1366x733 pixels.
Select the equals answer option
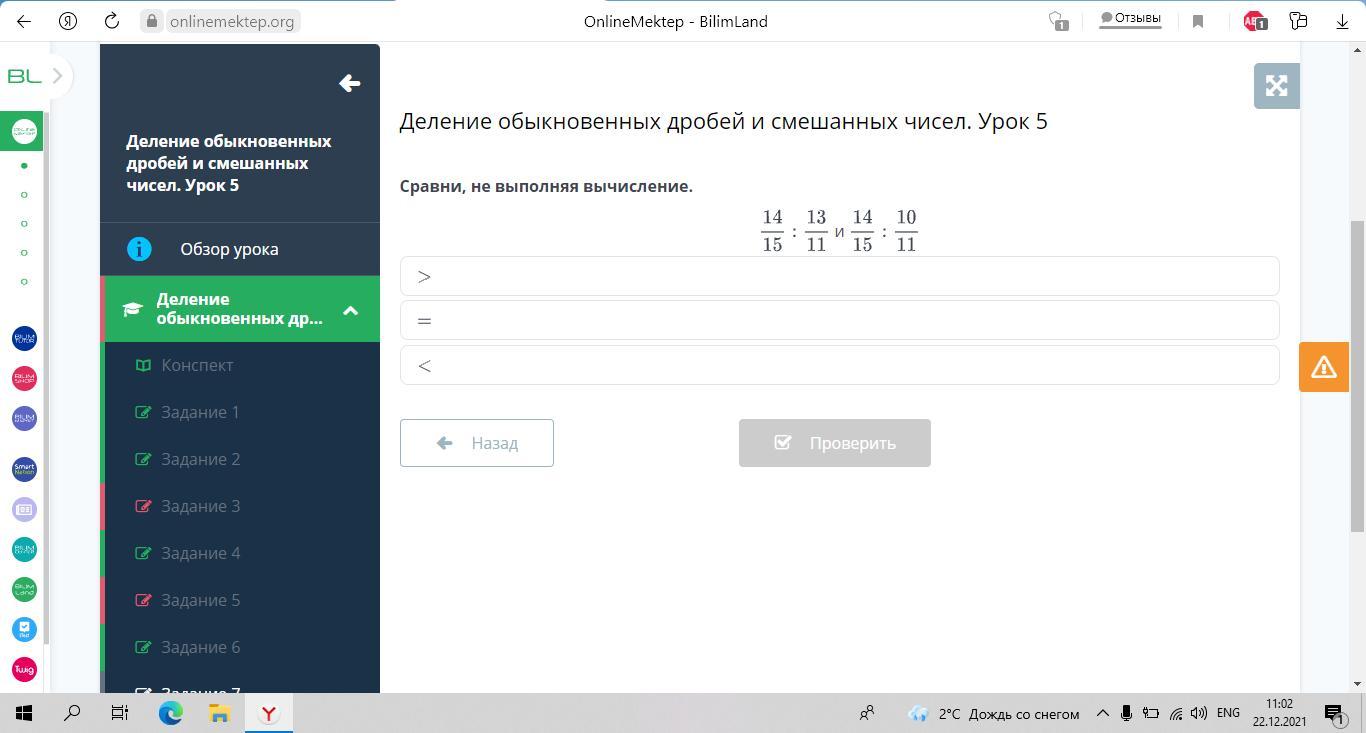click(x=839, y=320)
